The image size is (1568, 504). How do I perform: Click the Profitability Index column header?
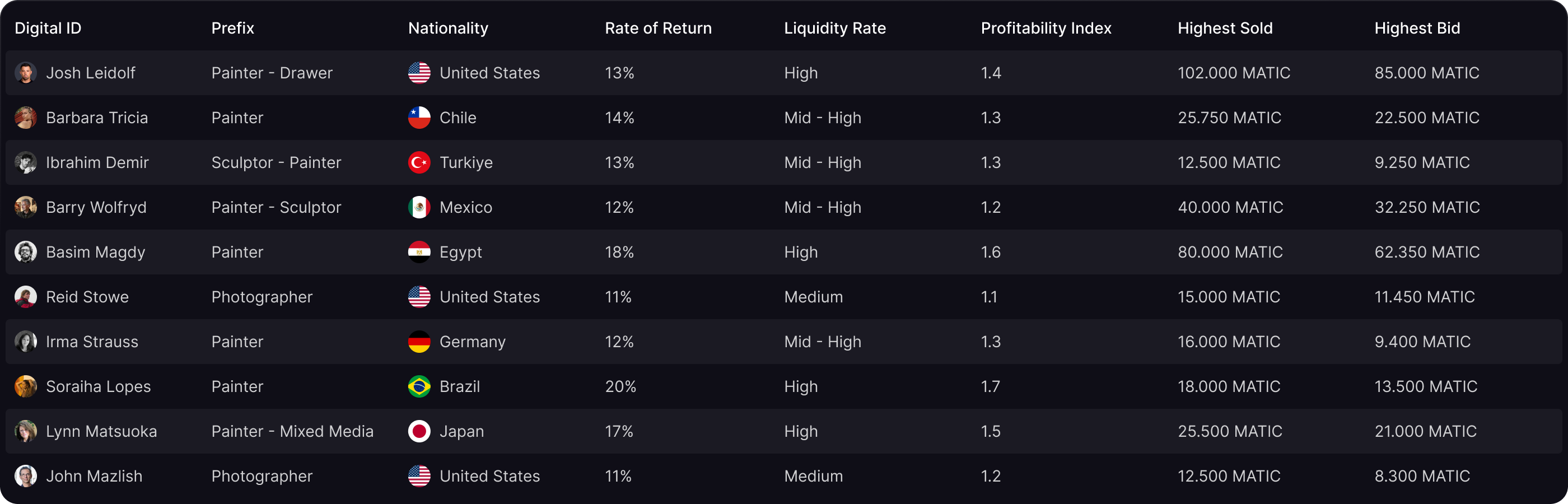[1046, 28]
